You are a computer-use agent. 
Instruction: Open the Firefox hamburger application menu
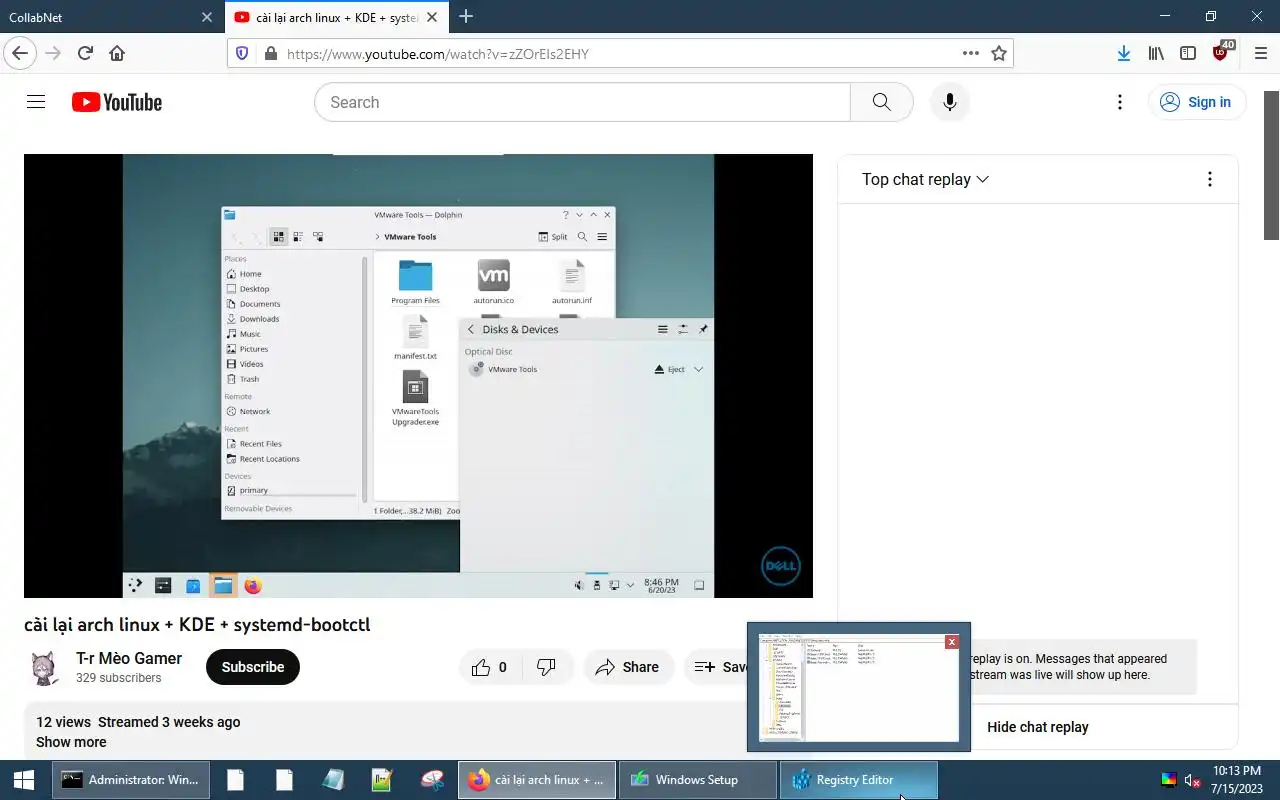tap(1259, 53)
